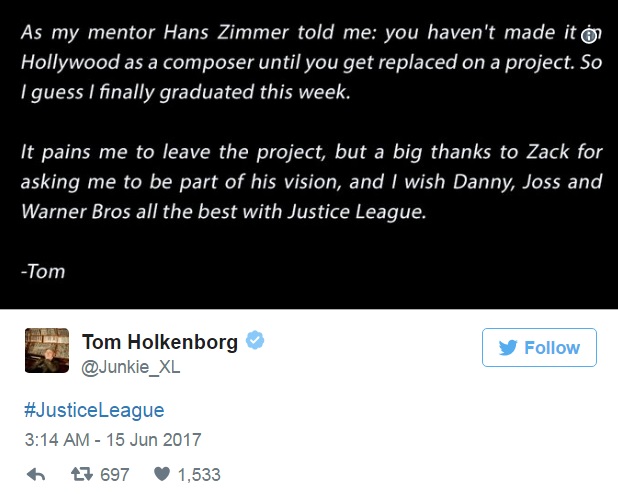
Task: Open the Tom Holkenborg display name link
Action: coord(160,342)
